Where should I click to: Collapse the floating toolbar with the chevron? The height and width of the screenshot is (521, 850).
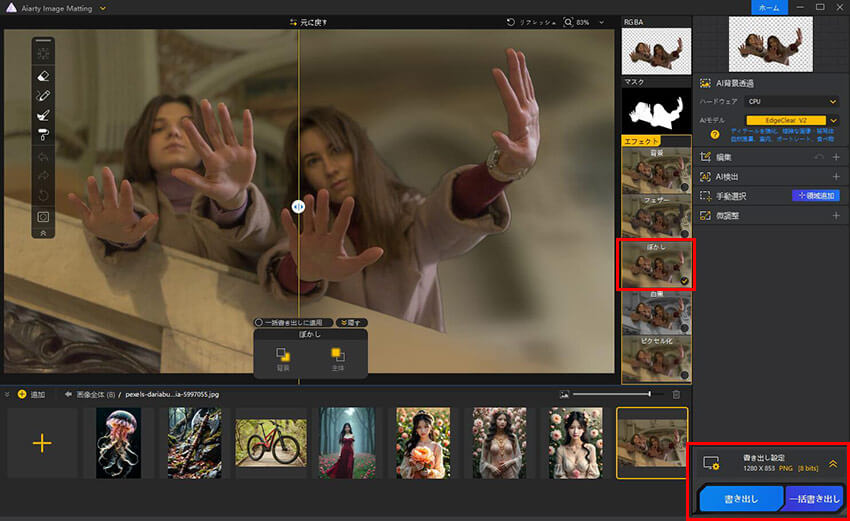43,231
